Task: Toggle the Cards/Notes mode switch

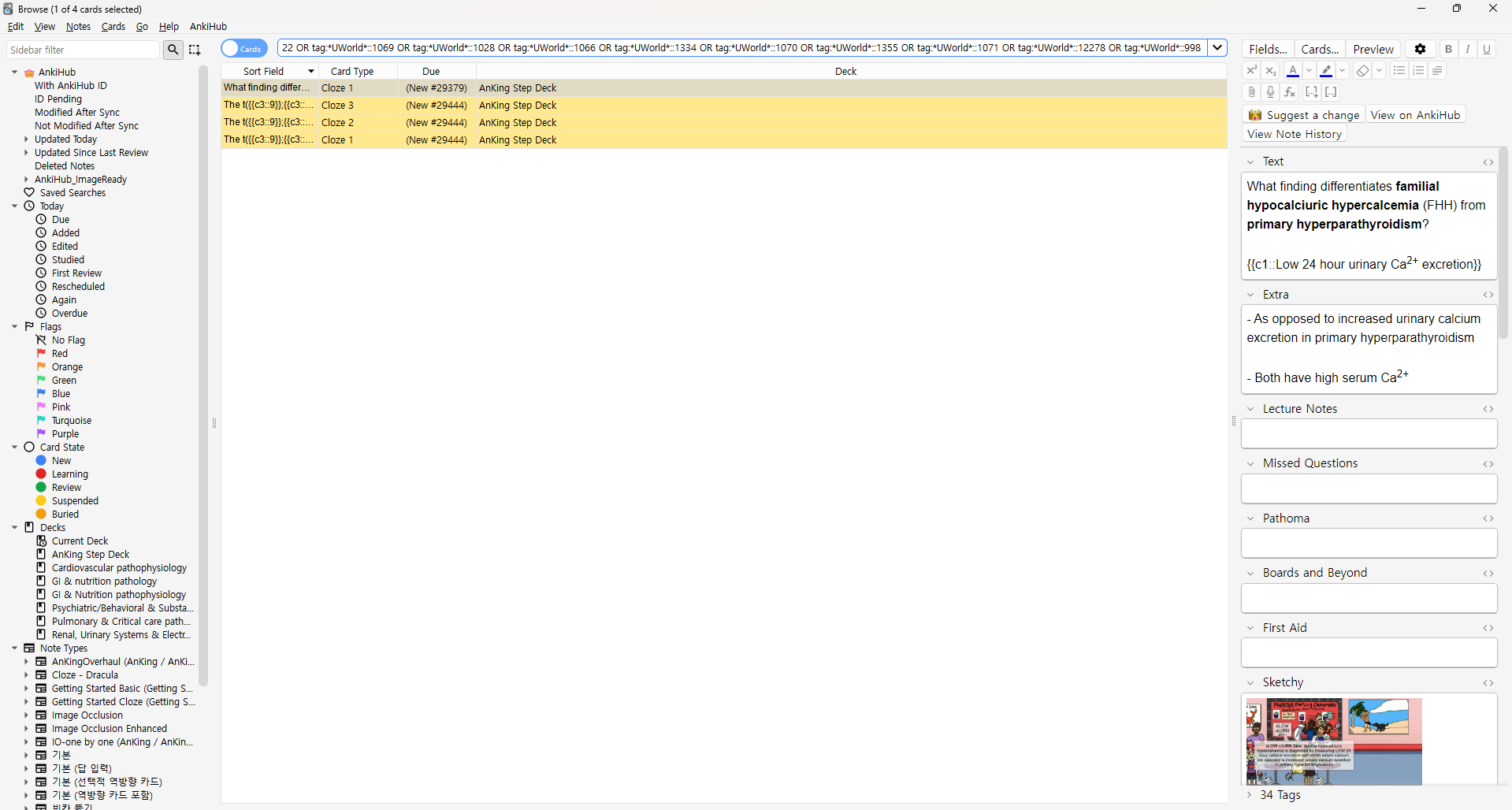Action: pyautogui.click(x=244, y=49)
